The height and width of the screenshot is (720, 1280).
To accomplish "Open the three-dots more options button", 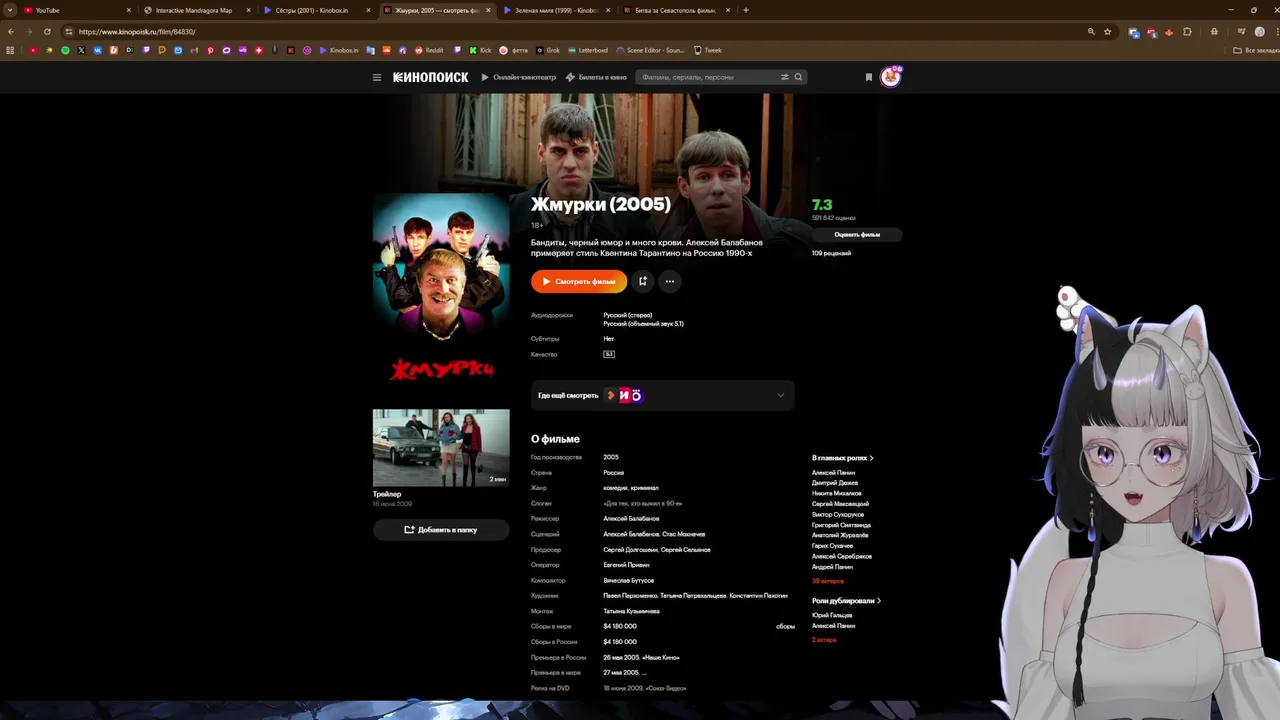I will pos(670,281).
